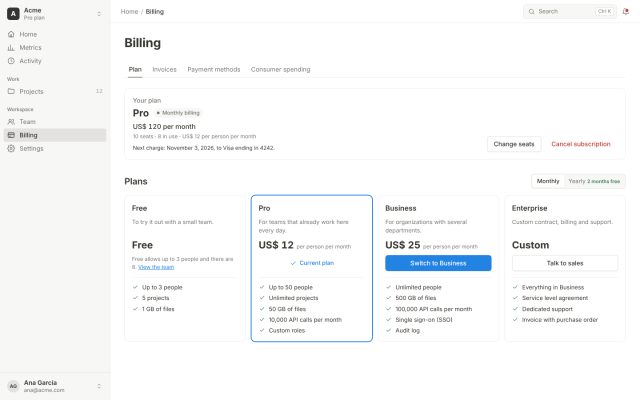Click the Metrics bar chart icon
The height and width of the screenshot is (400, 640).
[x=11, y=48]
